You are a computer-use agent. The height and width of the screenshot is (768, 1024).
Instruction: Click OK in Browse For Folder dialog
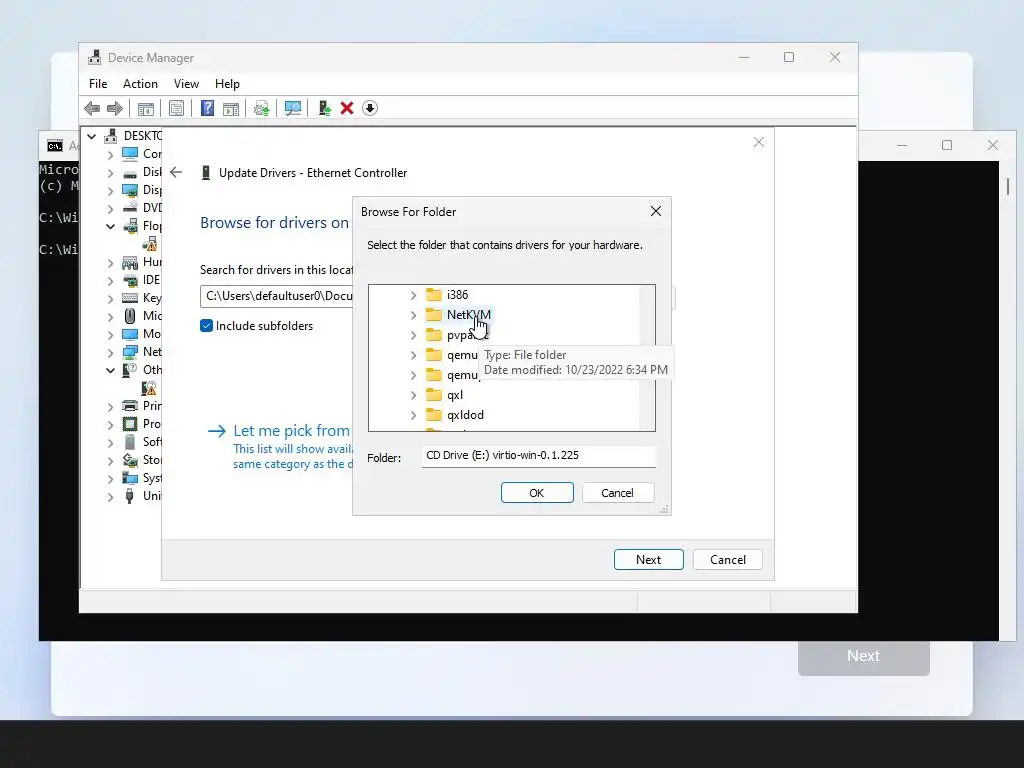click(x=537, y=493)
